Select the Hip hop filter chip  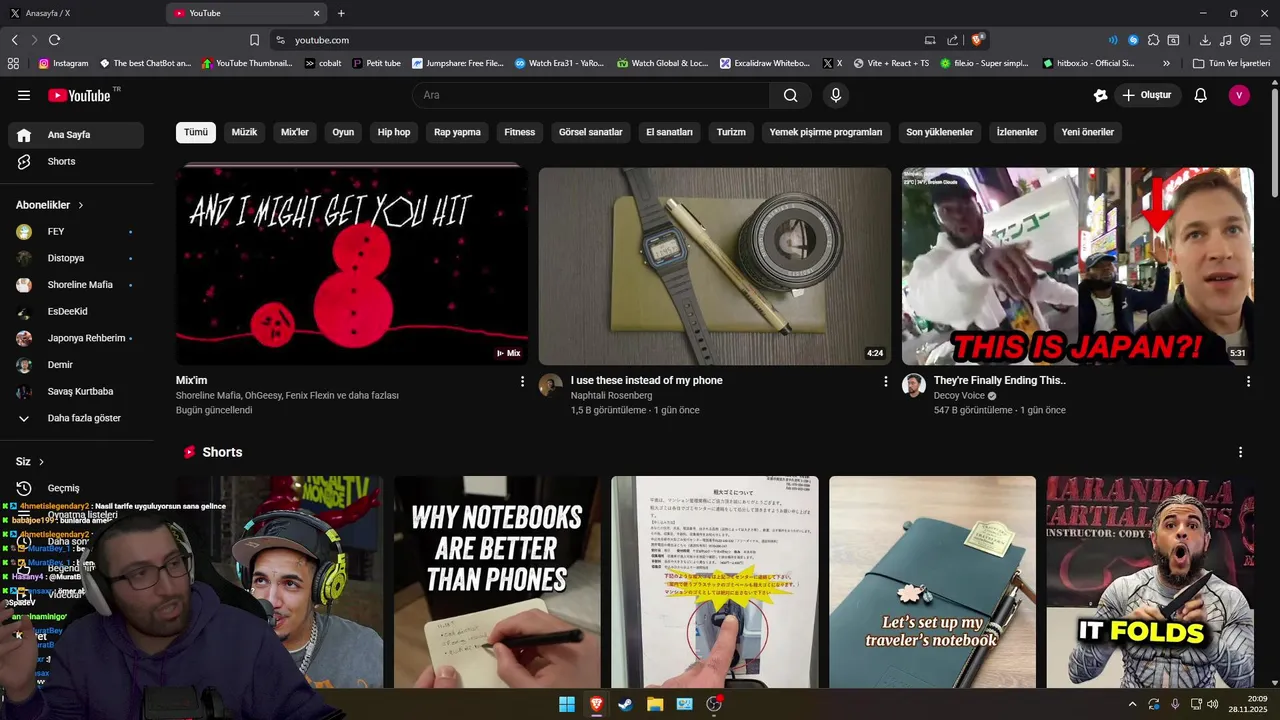[394, 132]
